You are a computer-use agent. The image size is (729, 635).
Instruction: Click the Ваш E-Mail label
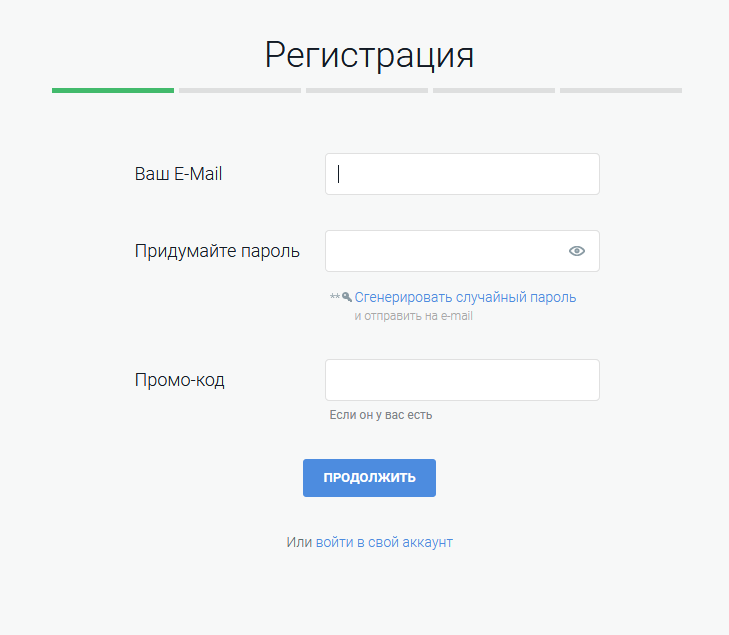coord(179,174)
